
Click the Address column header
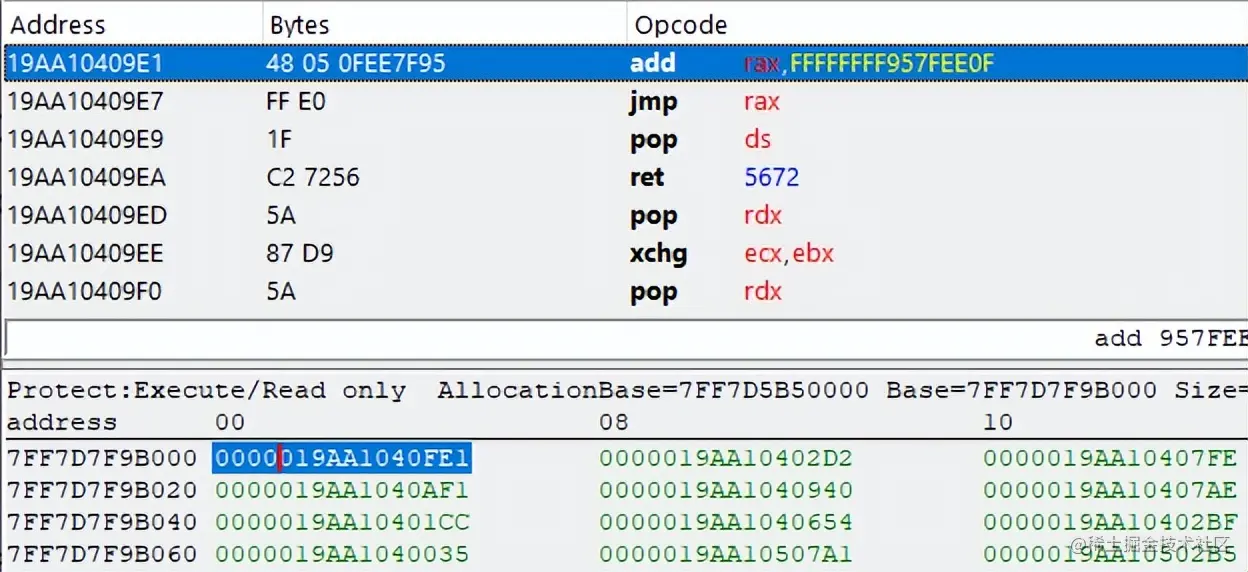click(x=132, y=24)
